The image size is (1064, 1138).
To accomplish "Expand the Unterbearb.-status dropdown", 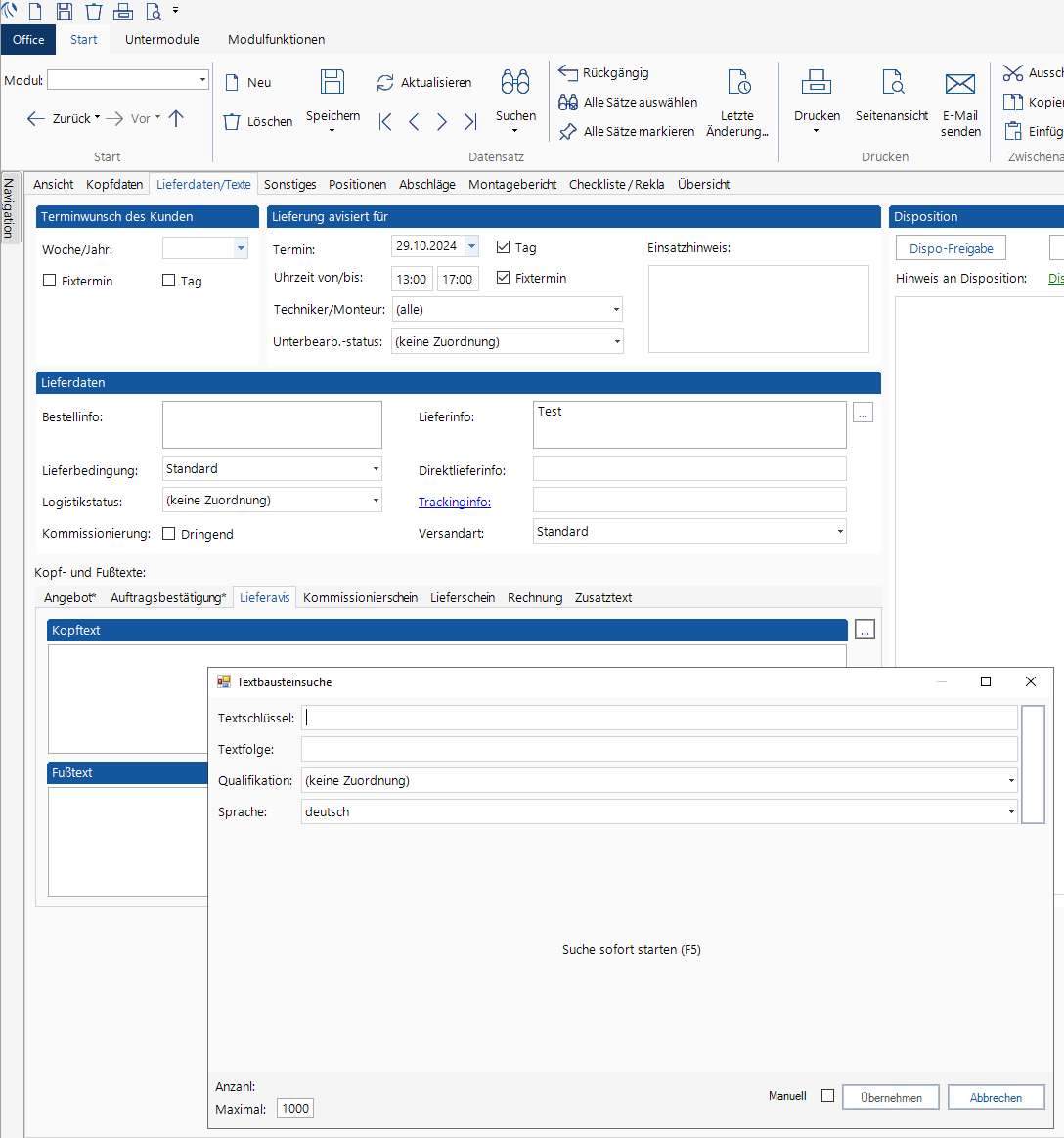I will (x=617, y=342).
